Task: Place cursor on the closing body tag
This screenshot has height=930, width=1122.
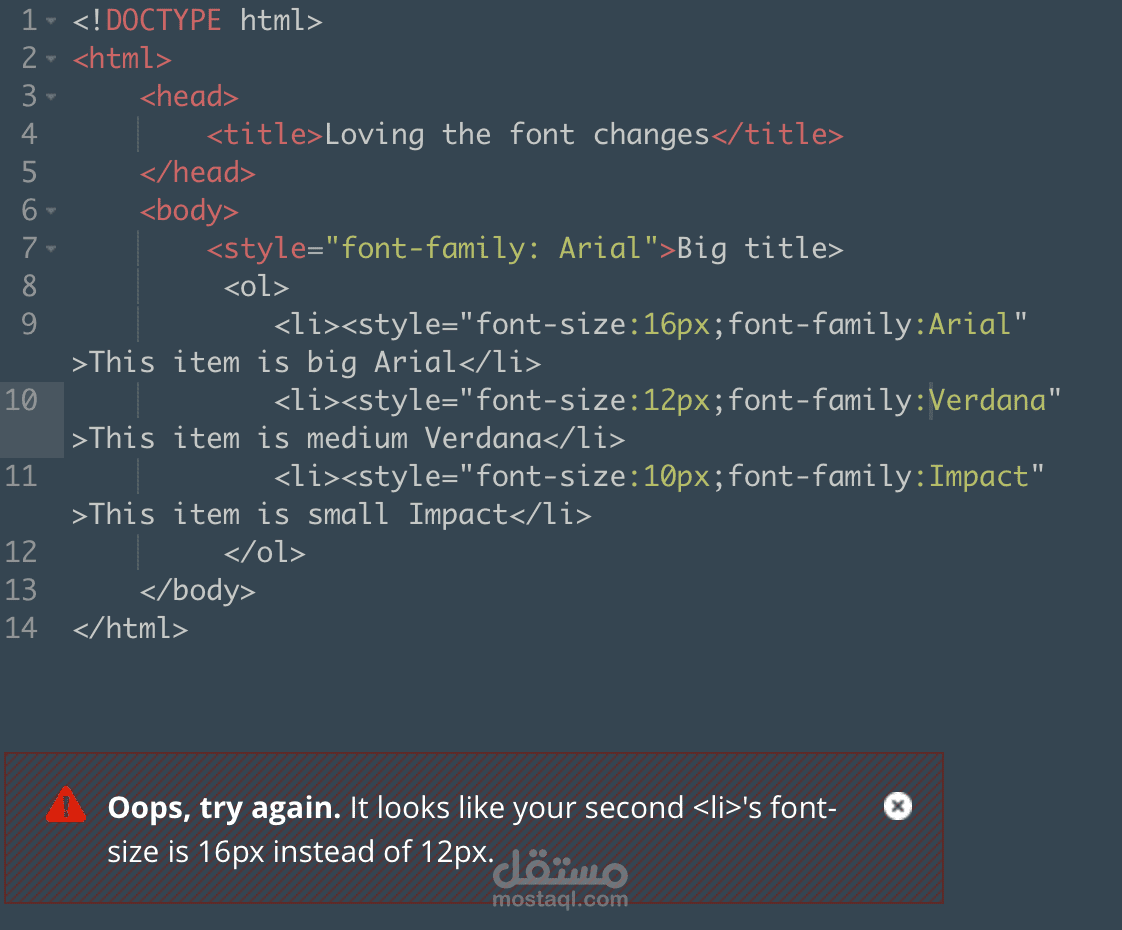Action: [198, 591]
